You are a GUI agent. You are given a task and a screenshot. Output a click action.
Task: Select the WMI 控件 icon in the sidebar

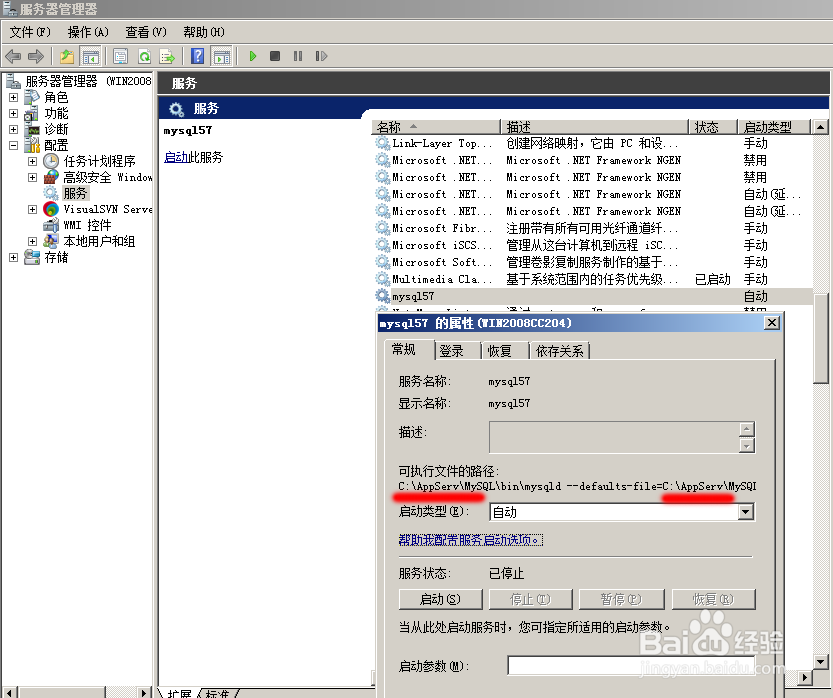coord(49,224)
